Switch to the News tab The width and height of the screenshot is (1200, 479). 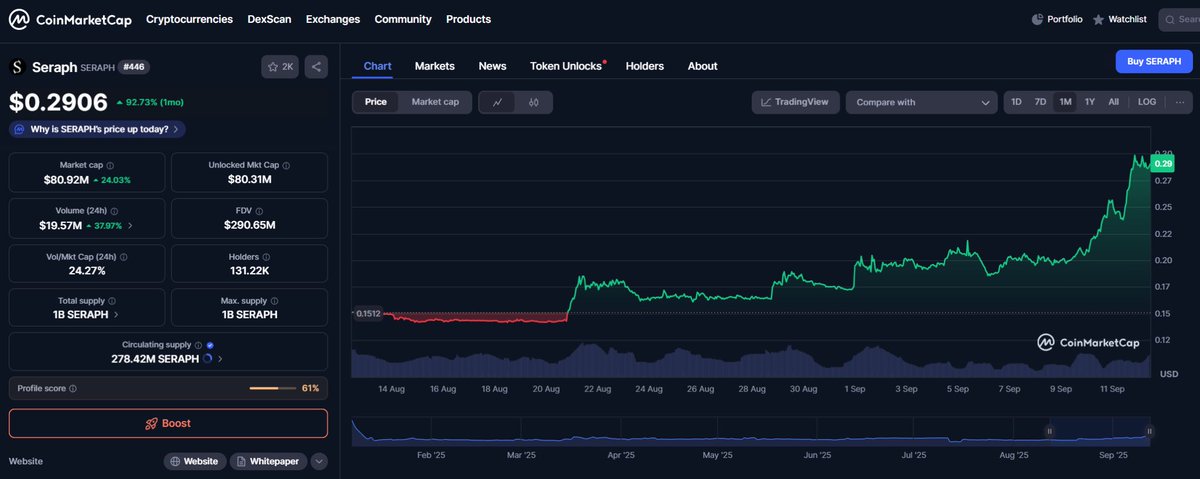[x=492, y=66]
